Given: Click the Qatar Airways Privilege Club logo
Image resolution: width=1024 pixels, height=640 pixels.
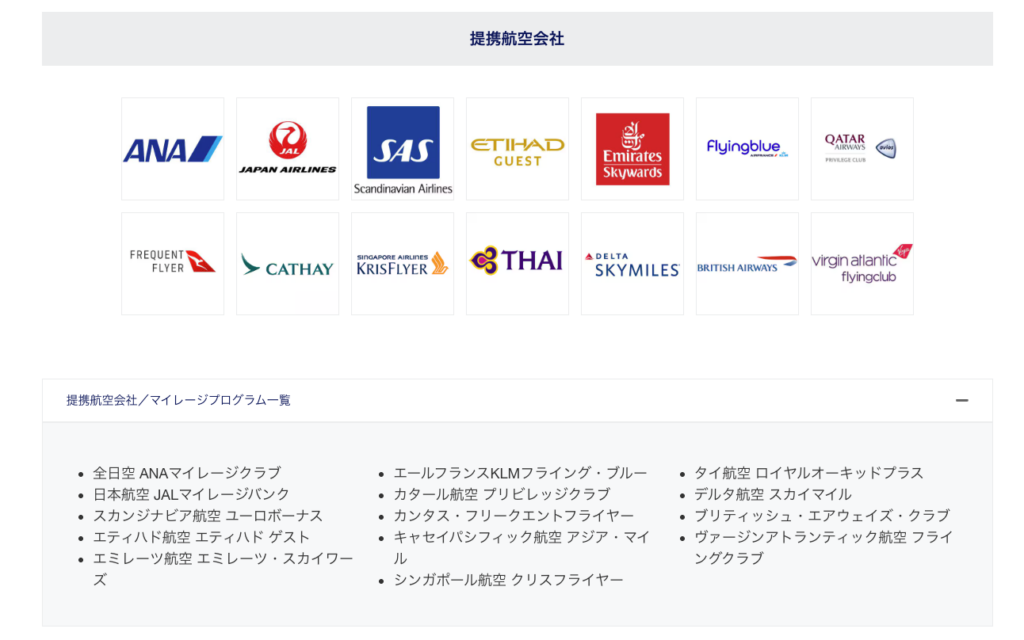Looking at the screenshot, I should [861, 149].
